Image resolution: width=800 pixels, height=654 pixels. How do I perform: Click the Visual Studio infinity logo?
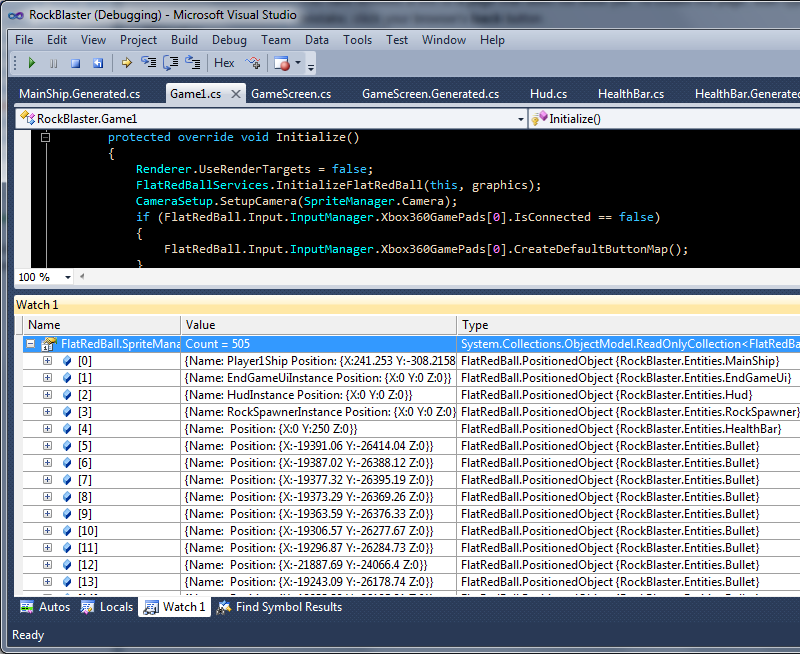click(x=16, y=15)
